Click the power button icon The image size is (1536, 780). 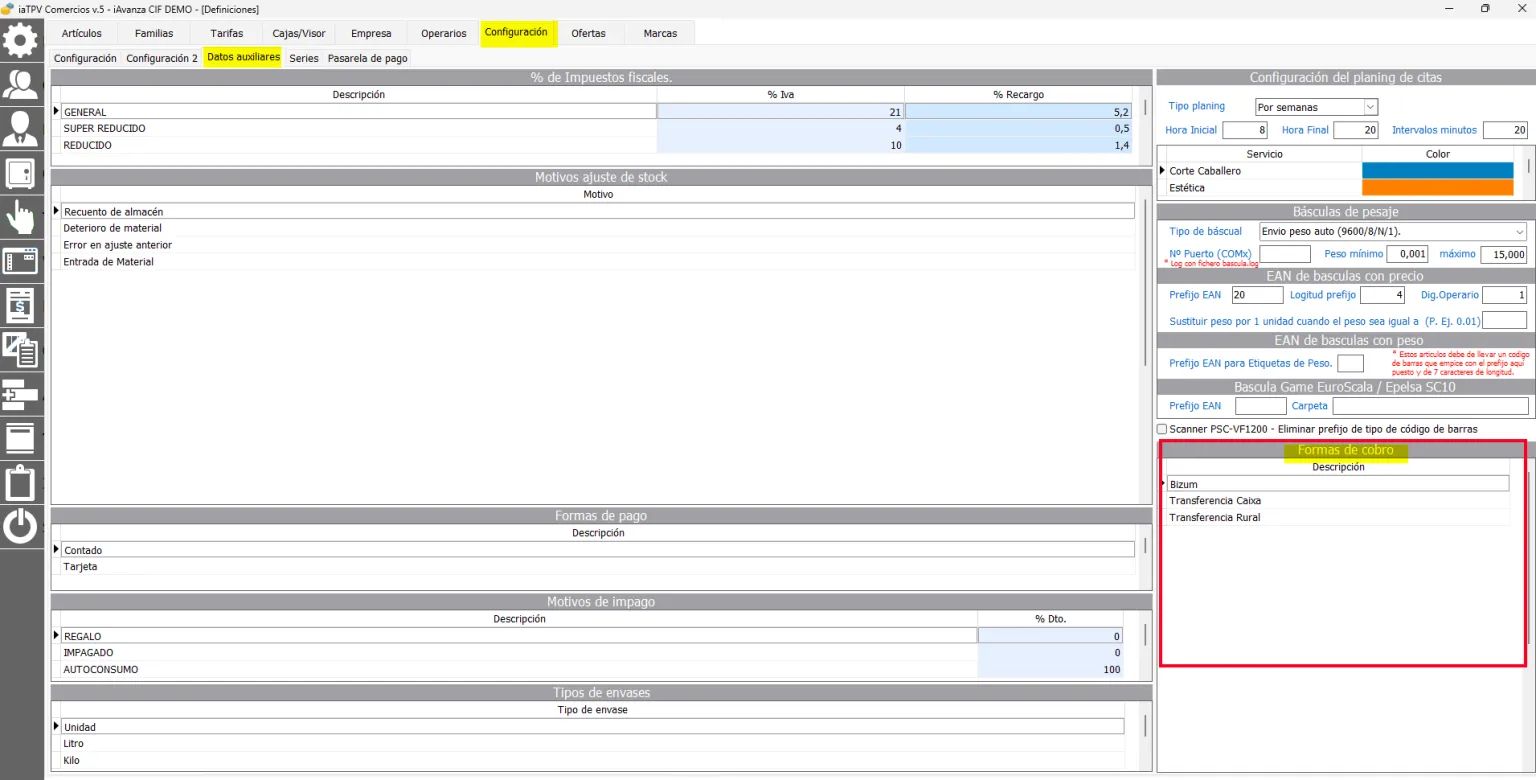point(21,526)
